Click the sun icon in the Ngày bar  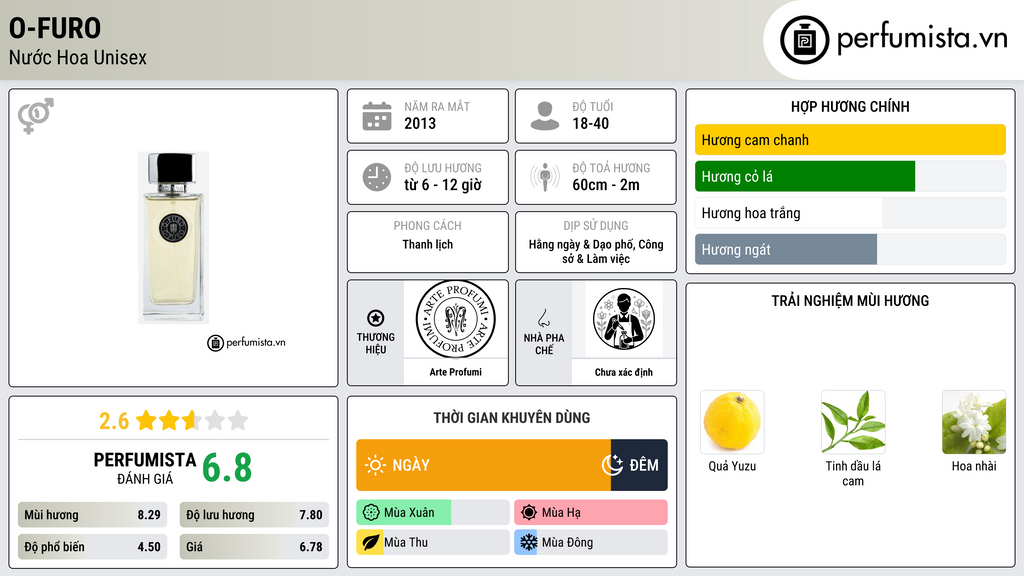[x=375, y=465]
